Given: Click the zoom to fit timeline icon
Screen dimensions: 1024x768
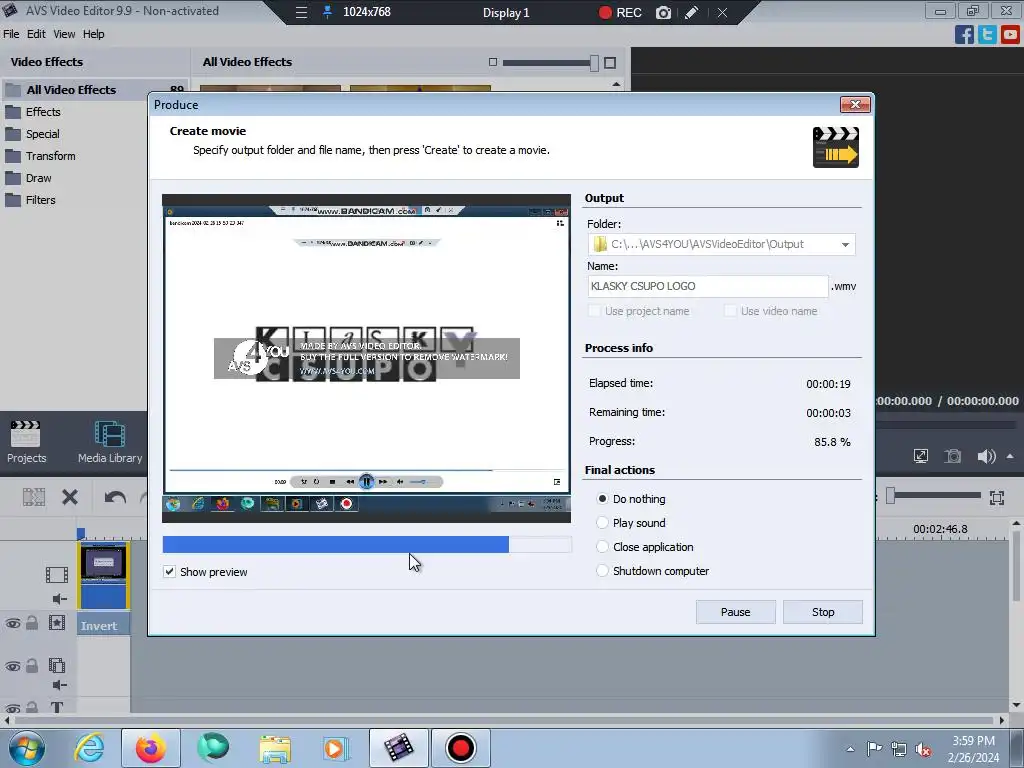Looking at the screenshot, I should pyautogui.click(x=997, y=498).
